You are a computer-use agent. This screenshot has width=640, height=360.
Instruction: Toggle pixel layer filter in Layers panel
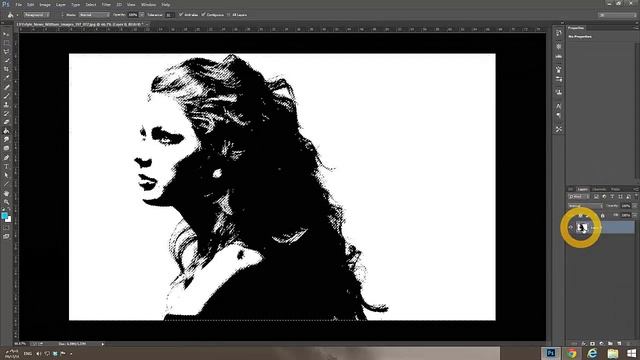pyautogui.click(x=596, y=197)
